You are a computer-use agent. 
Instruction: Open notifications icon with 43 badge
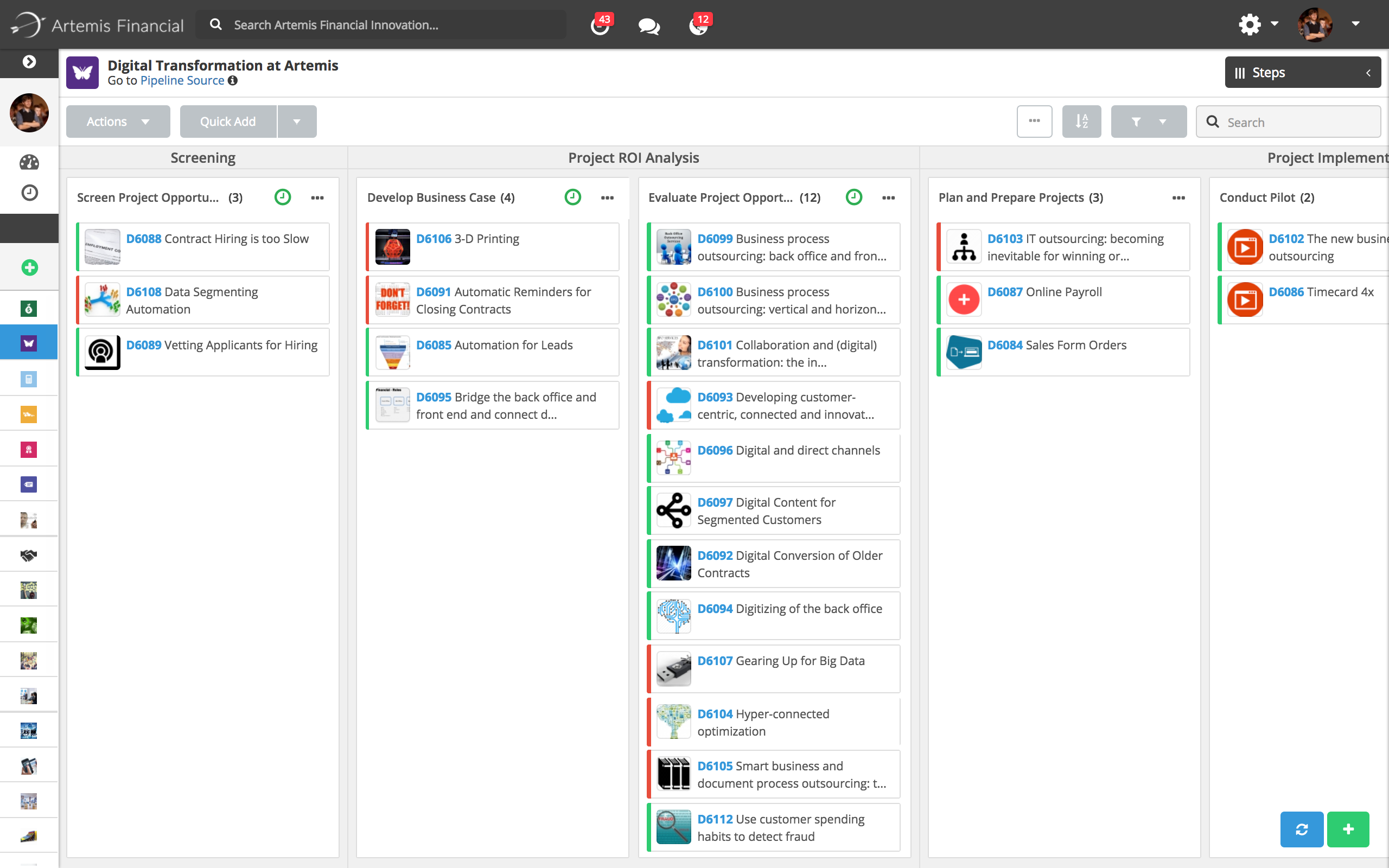pyautogui.click(x=600, y=26)
